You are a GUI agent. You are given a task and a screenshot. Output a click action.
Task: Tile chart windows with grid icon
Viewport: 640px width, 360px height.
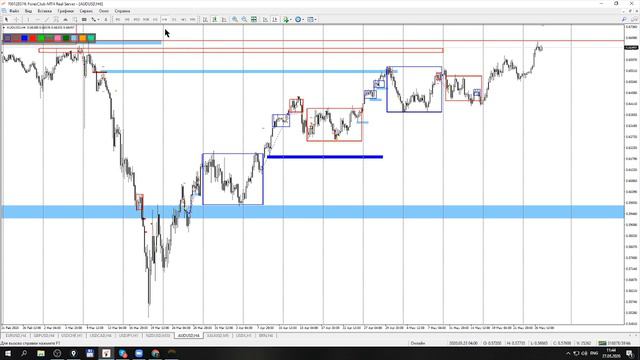click(254, 19)
